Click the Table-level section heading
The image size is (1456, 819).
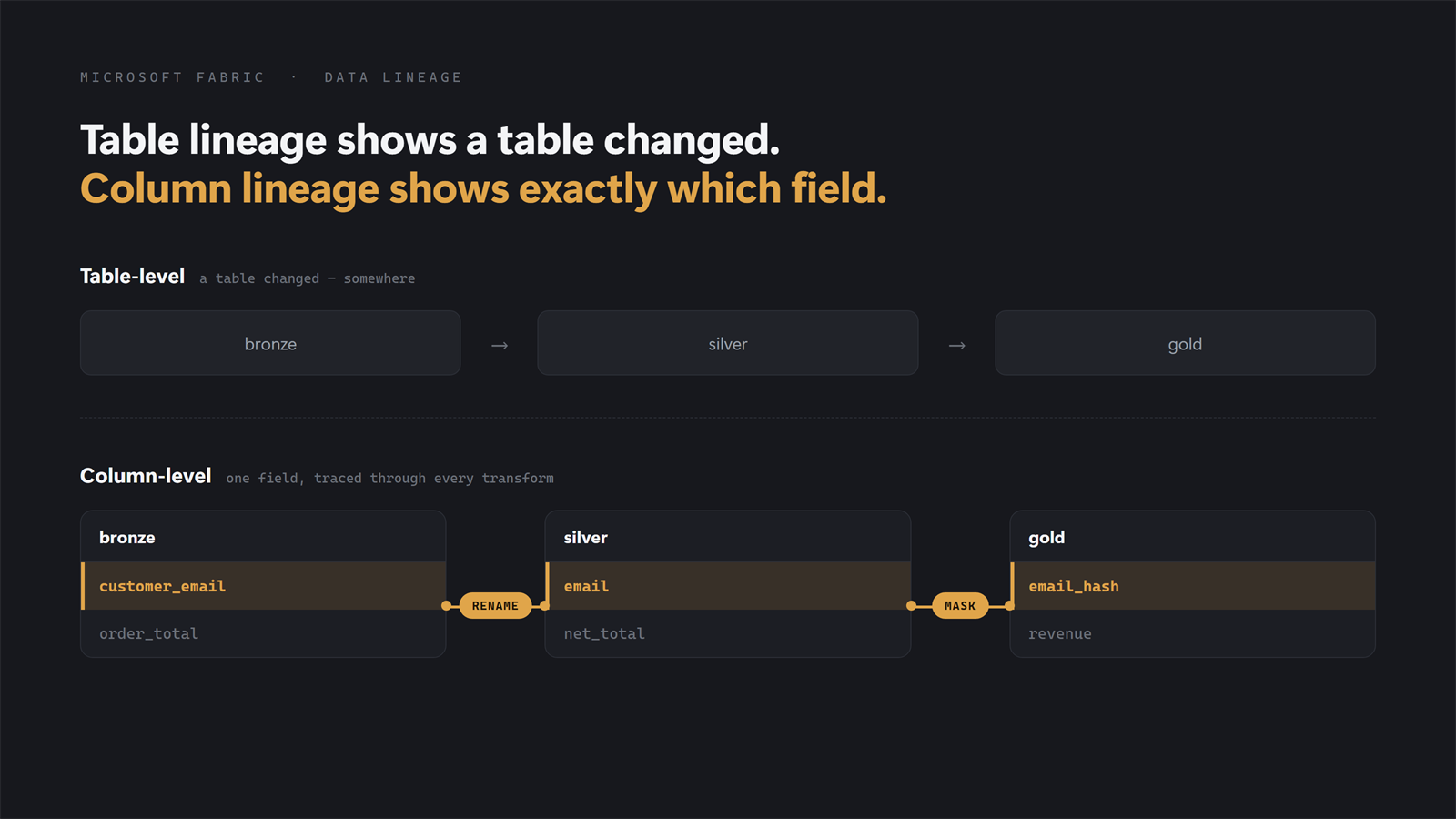pyautogui.click(x=132, y=277)
